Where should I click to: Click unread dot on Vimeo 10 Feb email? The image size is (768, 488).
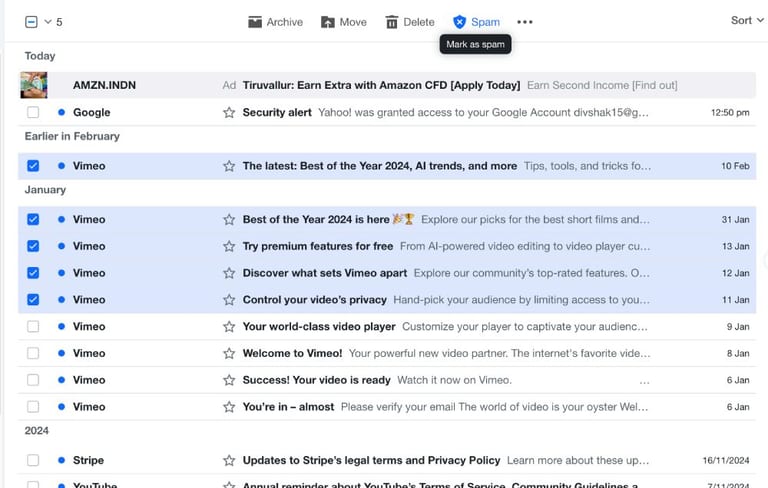coord(61,166)
